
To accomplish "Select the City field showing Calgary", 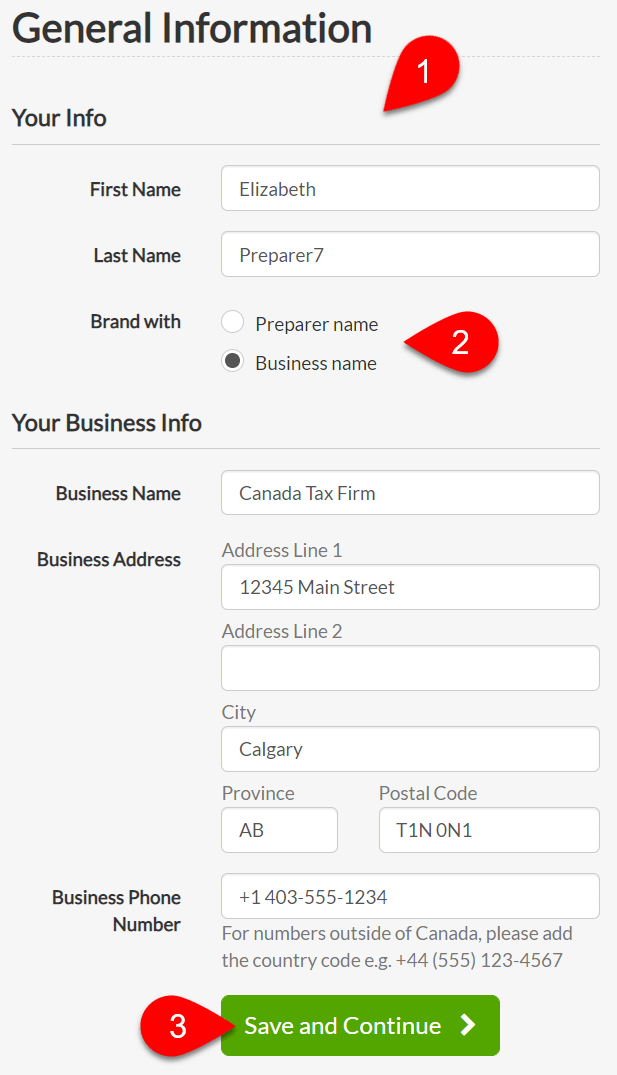I will coord(410,749).
